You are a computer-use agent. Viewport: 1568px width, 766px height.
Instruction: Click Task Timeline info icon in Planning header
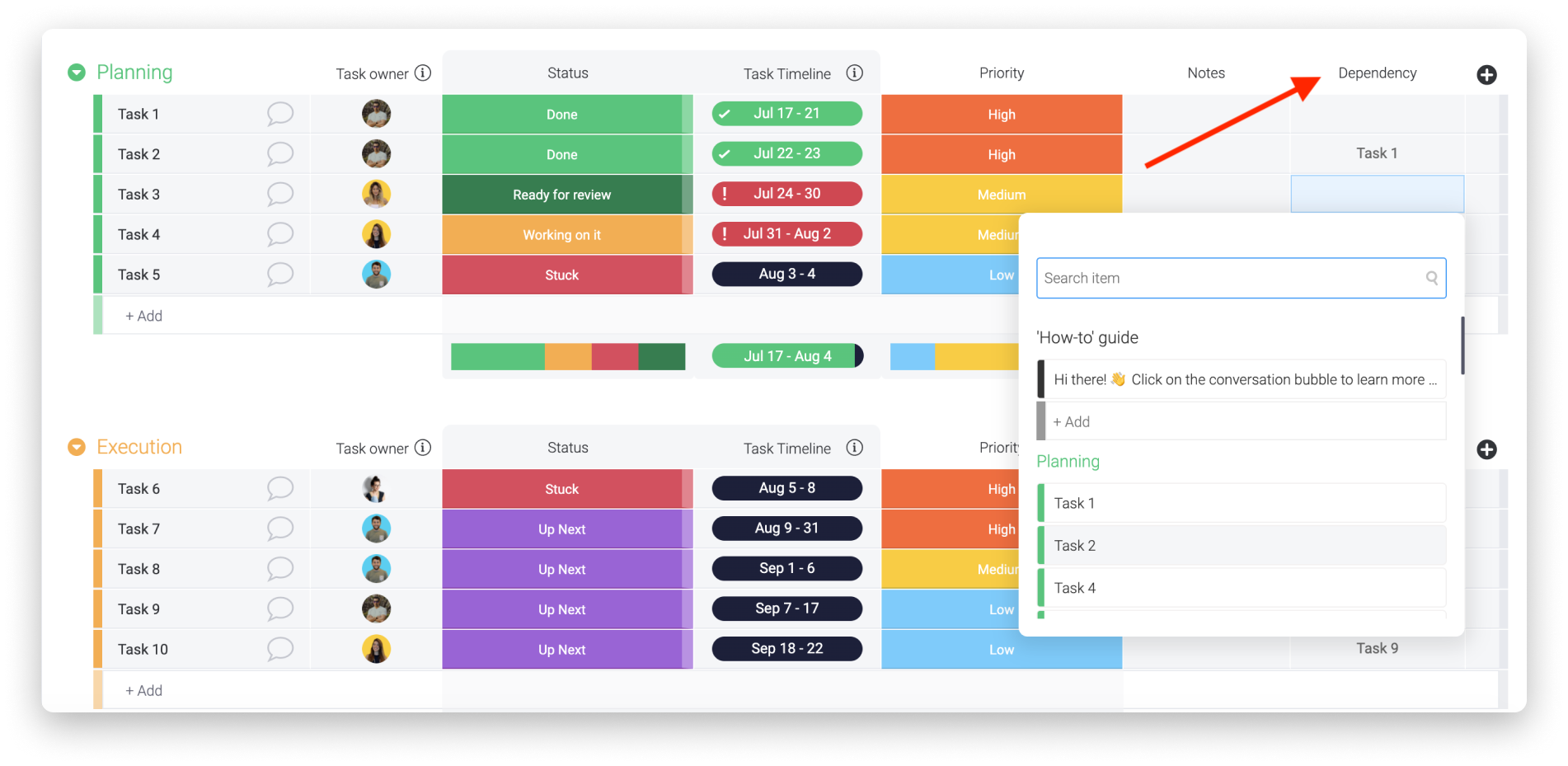[855, 73]
